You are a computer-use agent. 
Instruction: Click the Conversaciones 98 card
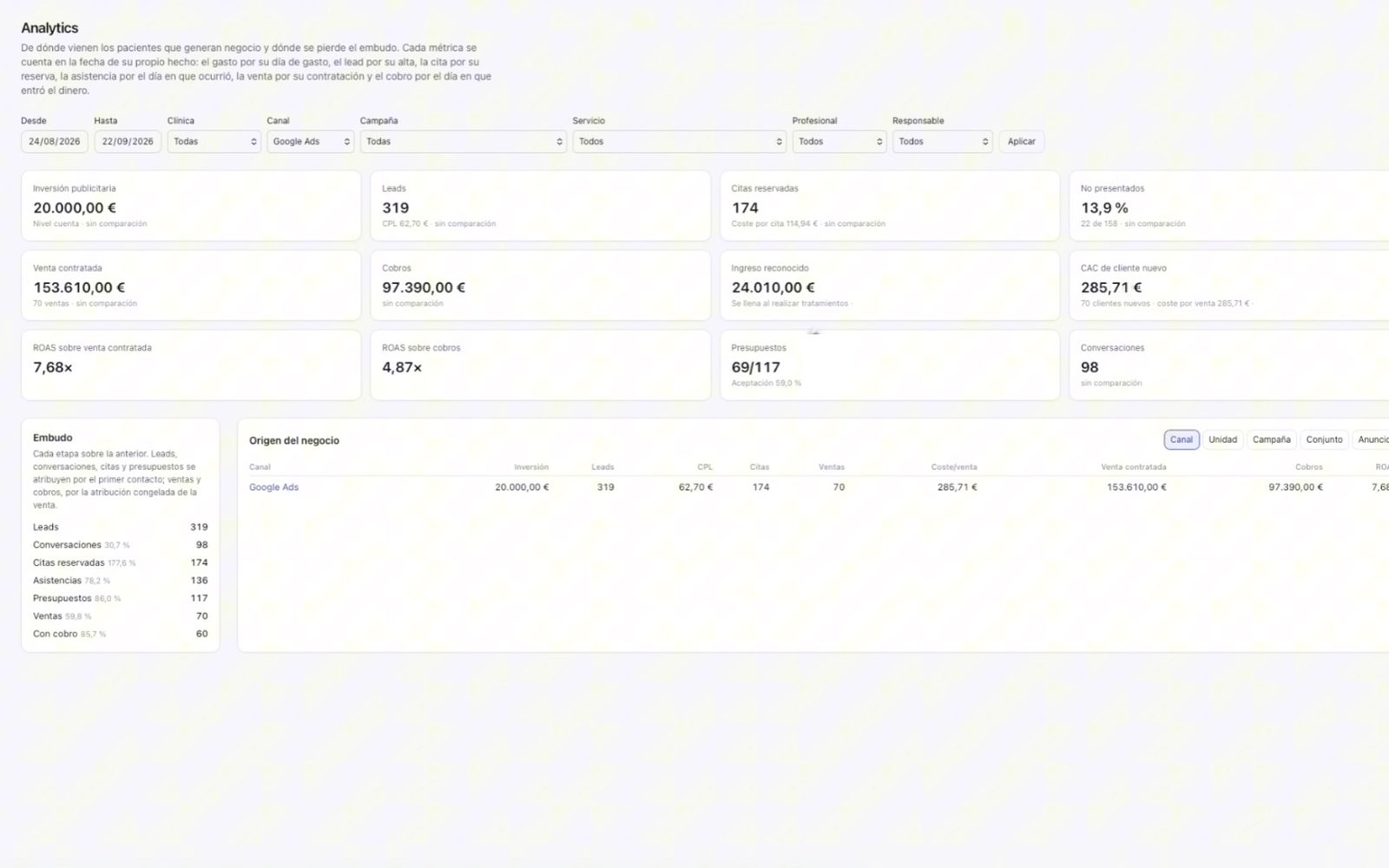pyautogui.click(x=1229, y=365)
